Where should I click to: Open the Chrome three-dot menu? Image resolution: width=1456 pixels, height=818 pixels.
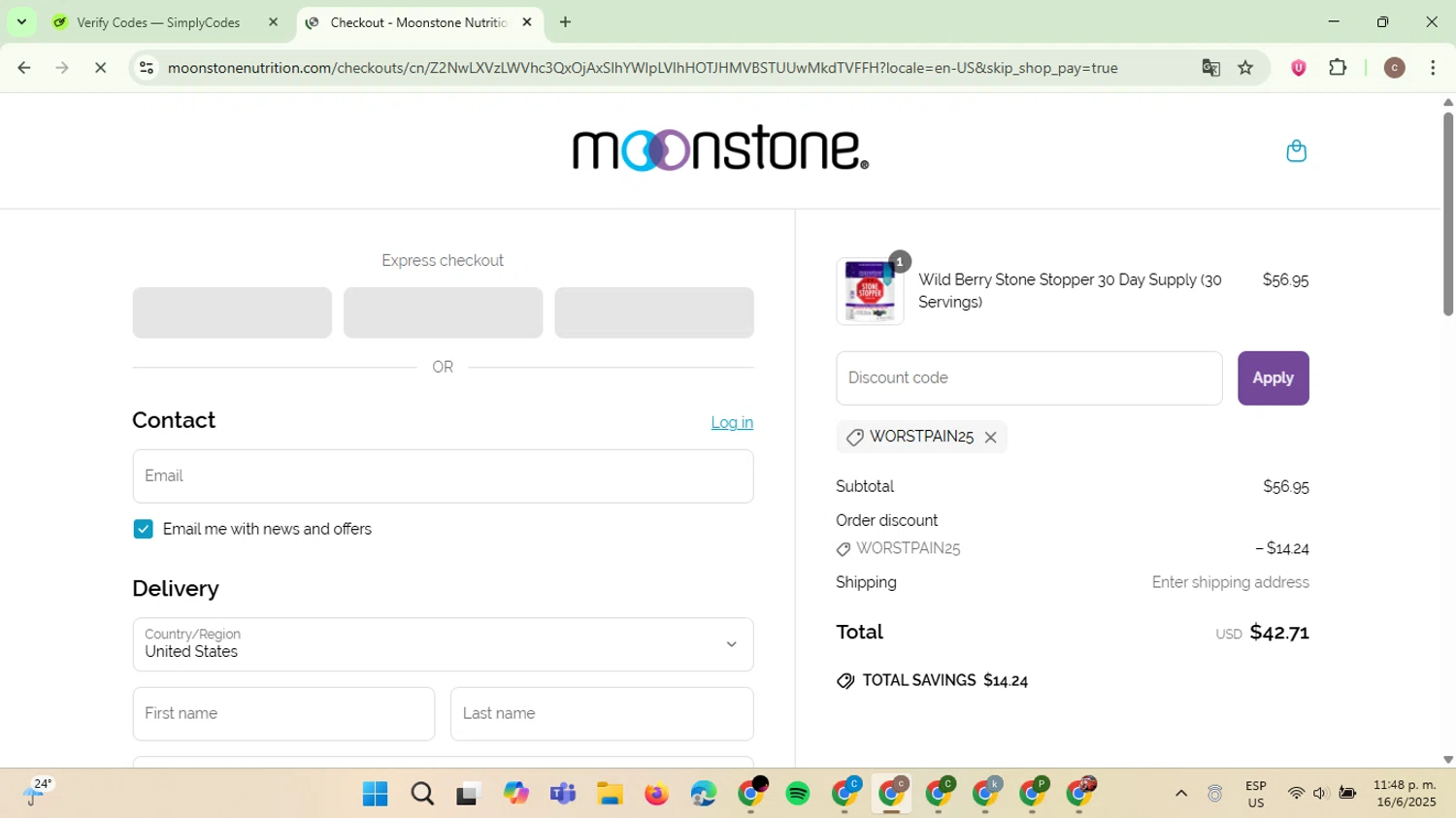pyautogui.click(x=1433, y=68)
